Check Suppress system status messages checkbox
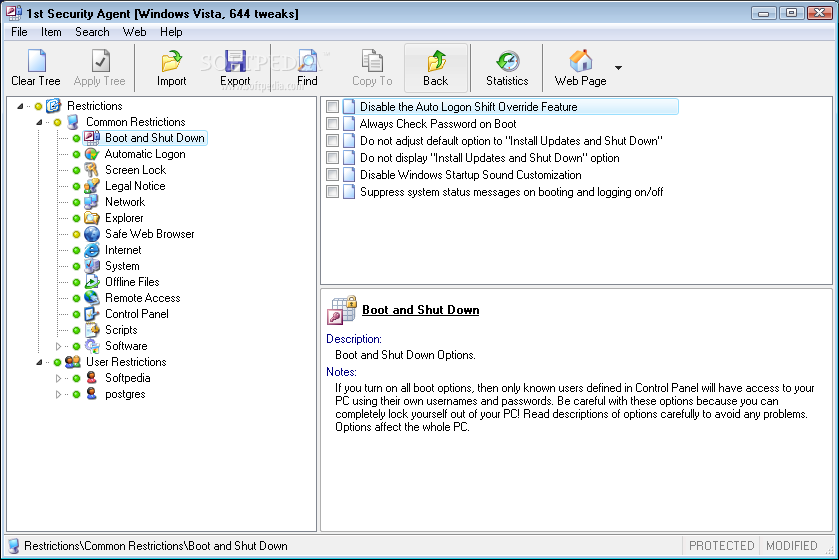The height and width of the screenshot is (560, 839). [332, 192]
